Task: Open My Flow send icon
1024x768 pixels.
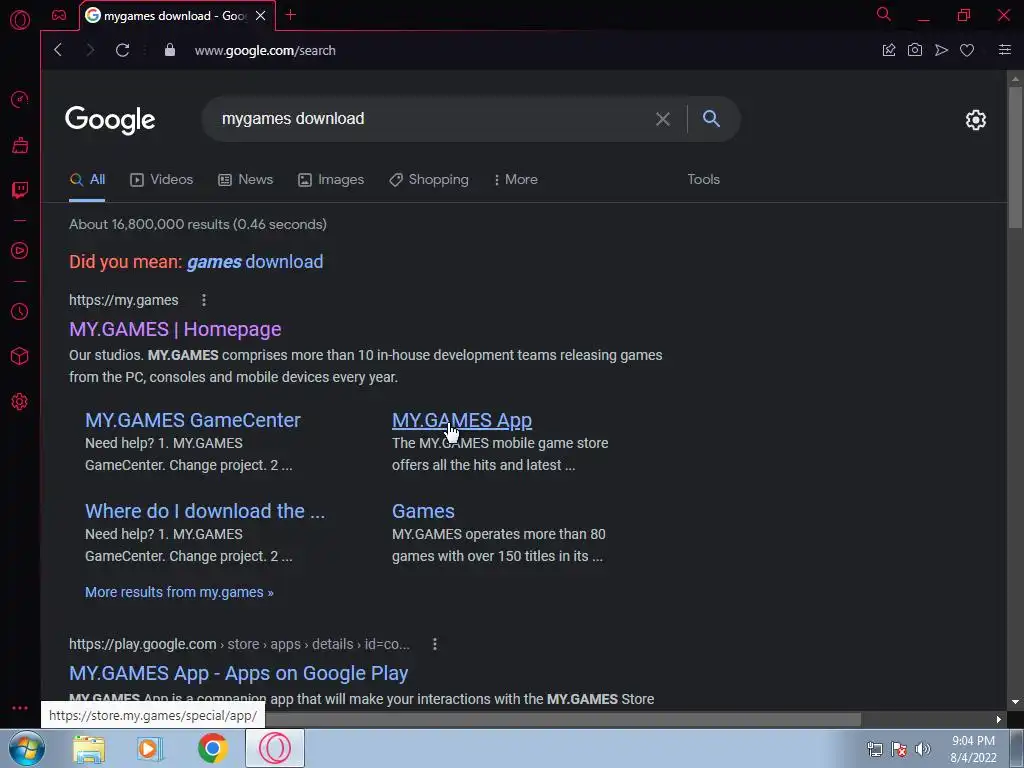Action: click(x=941, y=50)
